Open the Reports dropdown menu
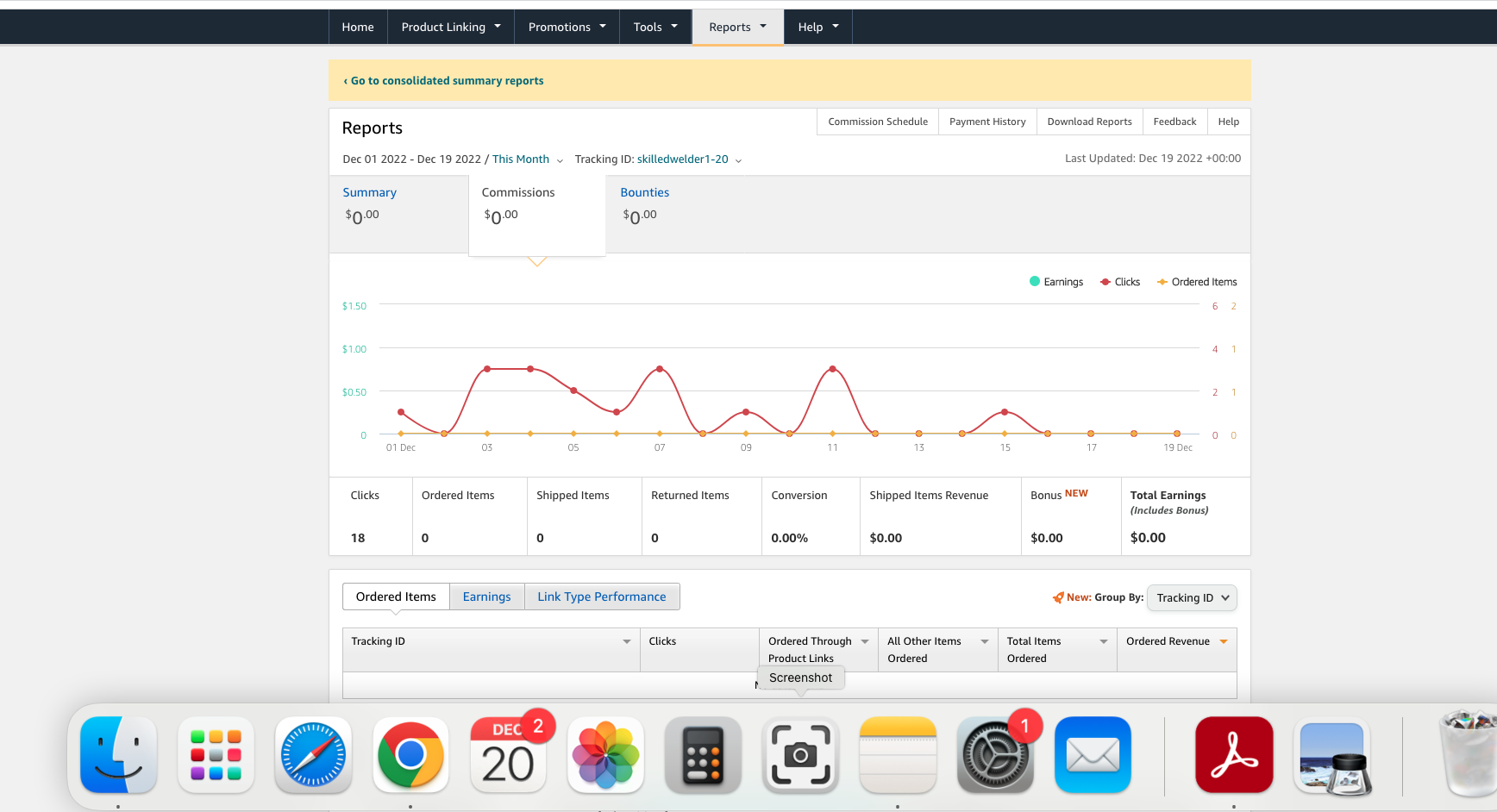The image size is (1497, 812). pyautogui.click(x=738, y=27)
